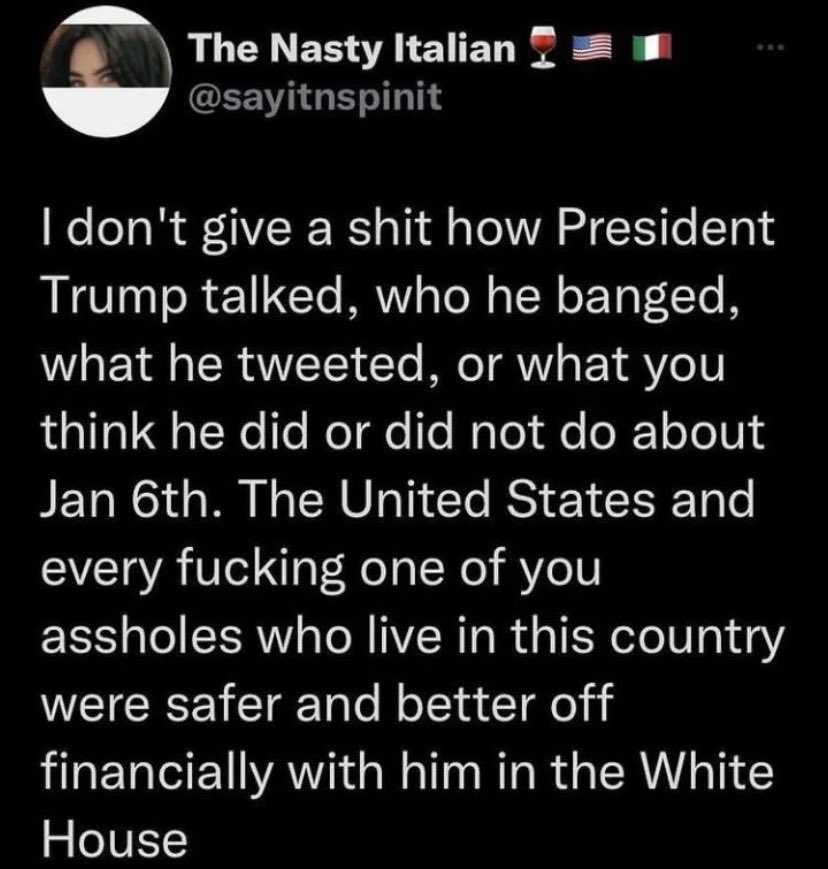The image size is (828, 869).
Task: Click the word financially
Action: tap(156, 774)
